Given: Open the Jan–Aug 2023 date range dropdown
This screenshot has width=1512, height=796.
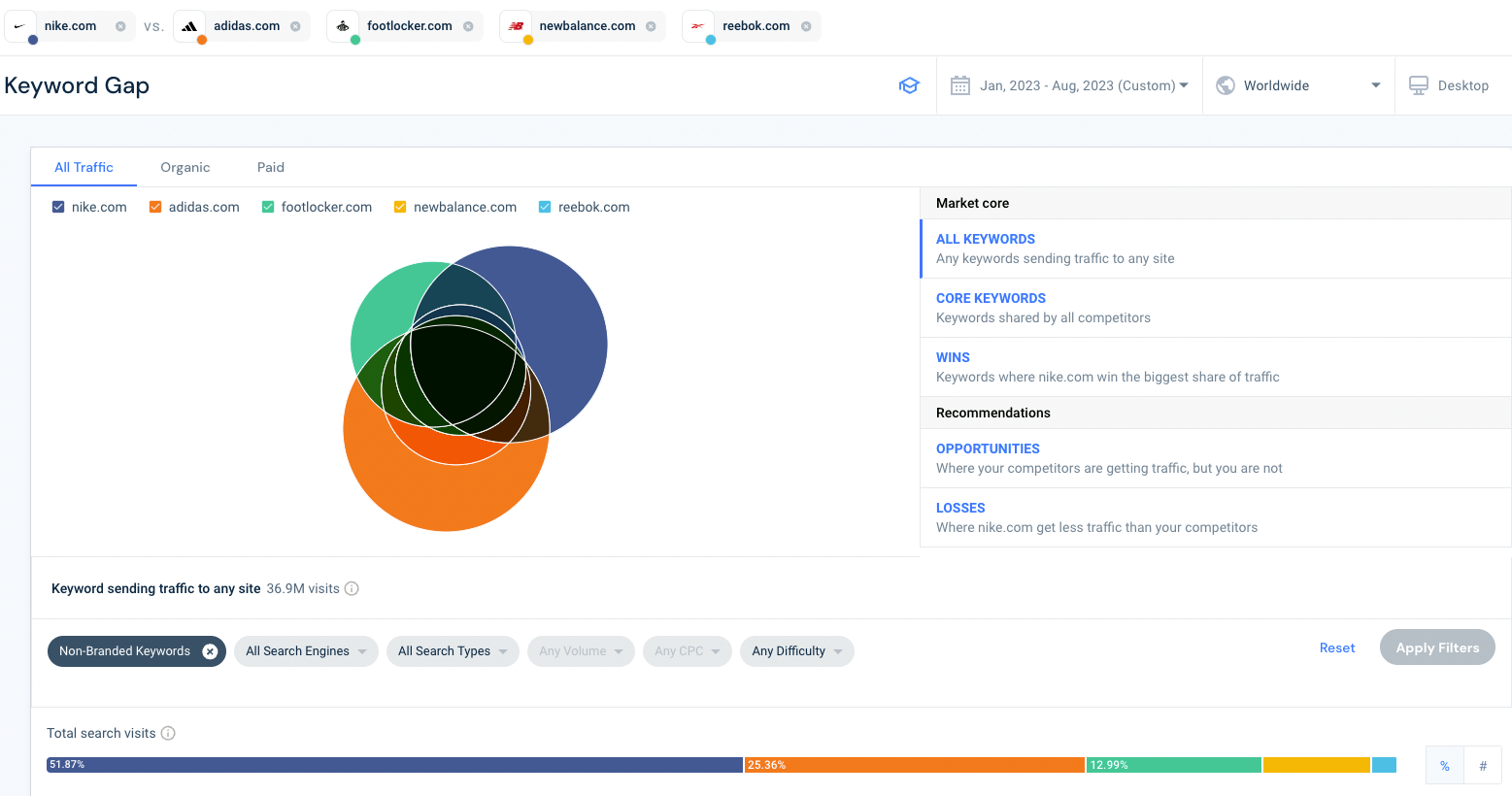Looking at the screenshot, I should [1069, 85].
